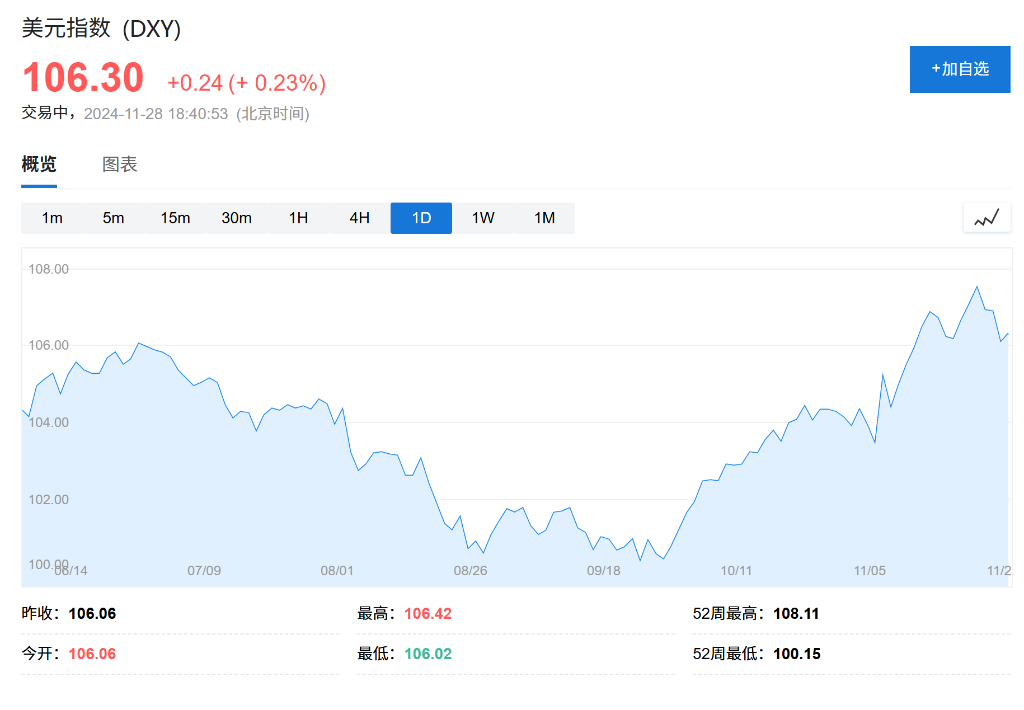Open the 图表 tab
Screen dimensions: 1024x710
(120, 165)
